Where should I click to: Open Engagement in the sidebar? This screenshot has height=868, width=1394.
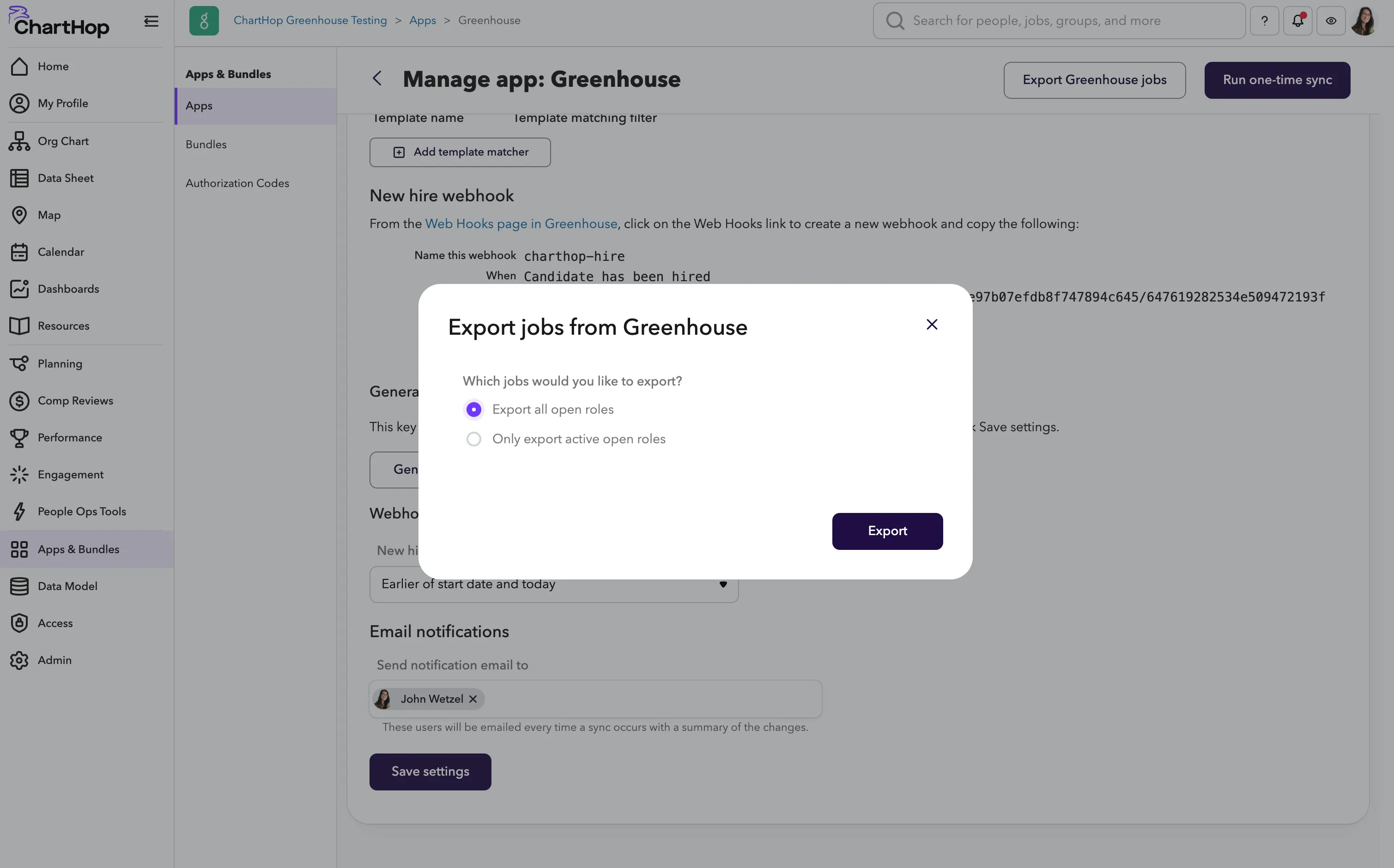(x=86, y=475)
